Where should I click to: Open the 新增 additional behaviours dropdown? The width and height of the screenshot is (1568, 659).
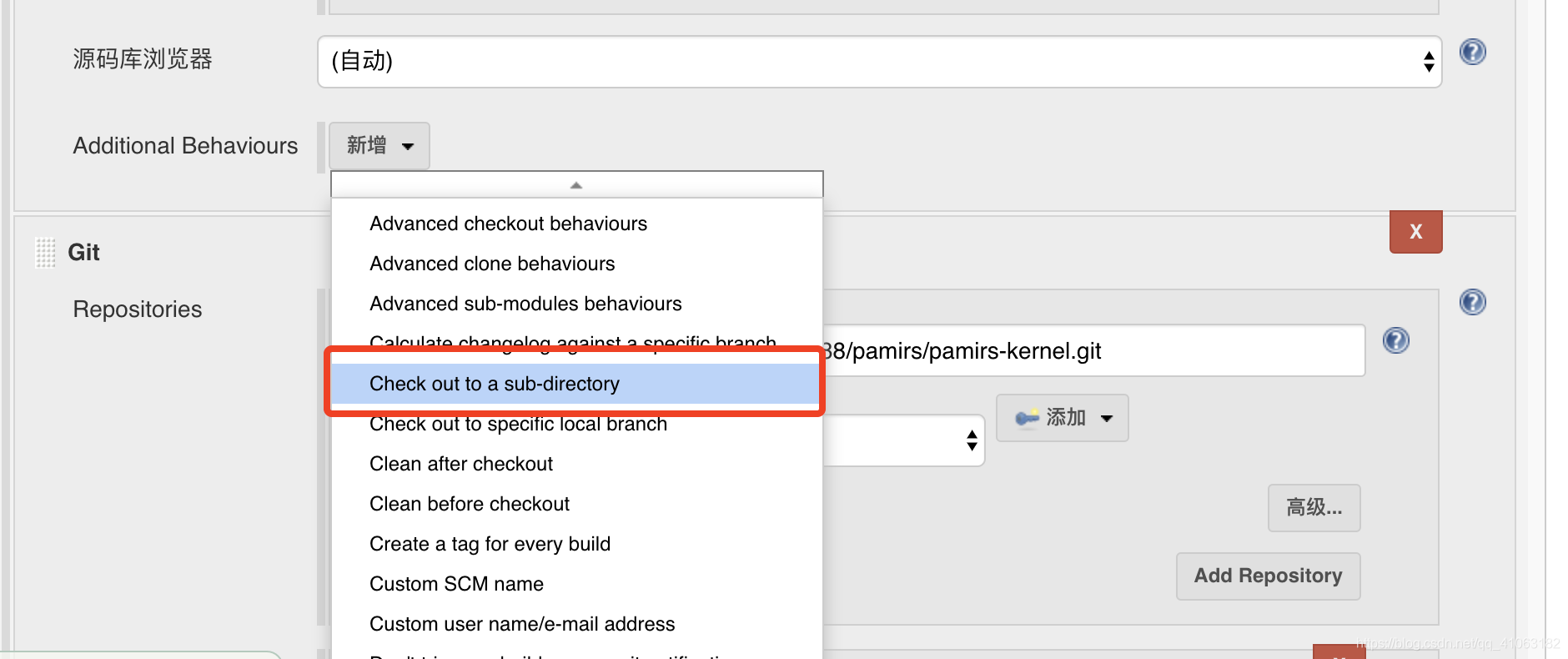click(379, 146)
